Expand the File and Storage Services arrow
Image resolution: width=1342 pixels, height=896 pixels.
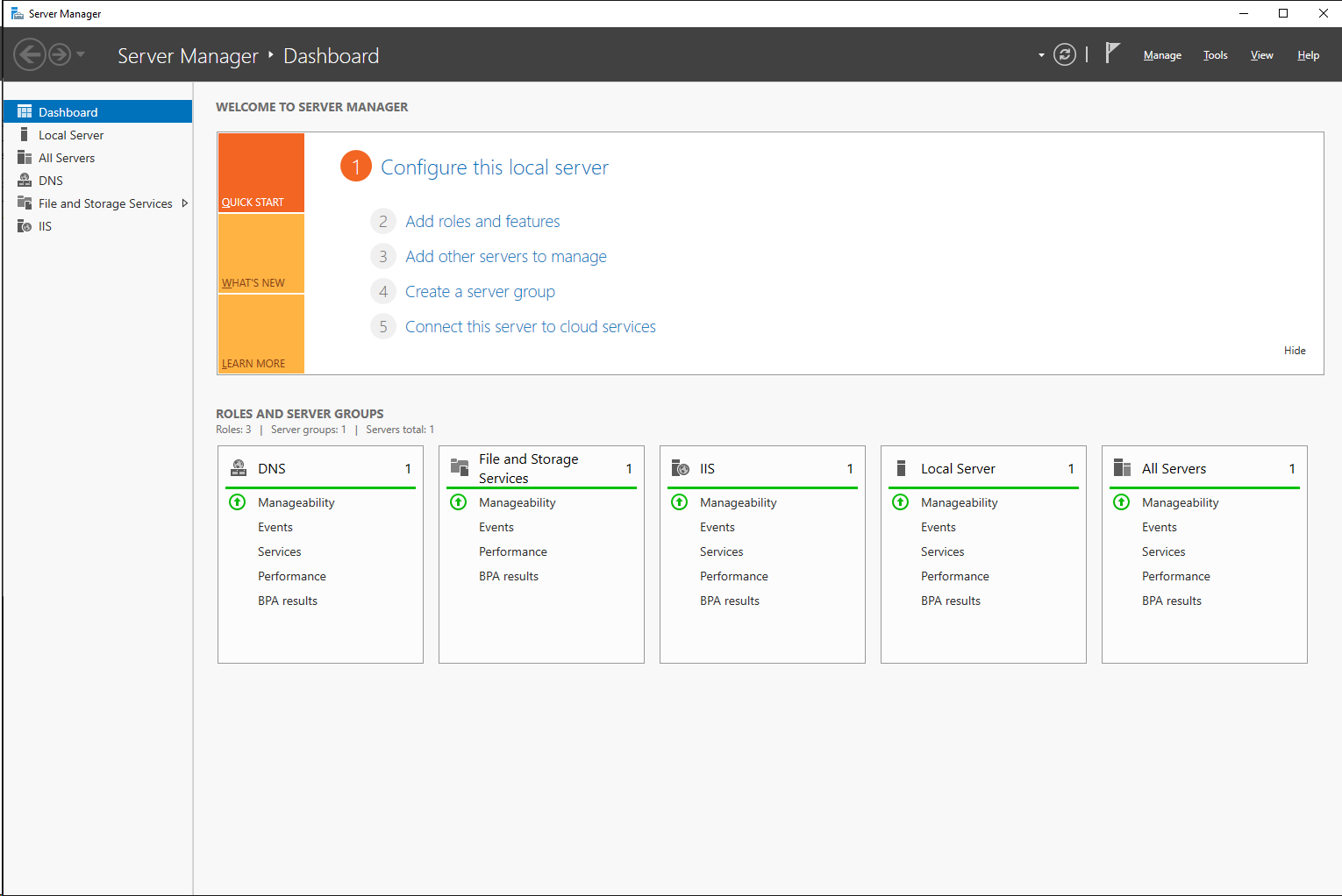[184, 203]
